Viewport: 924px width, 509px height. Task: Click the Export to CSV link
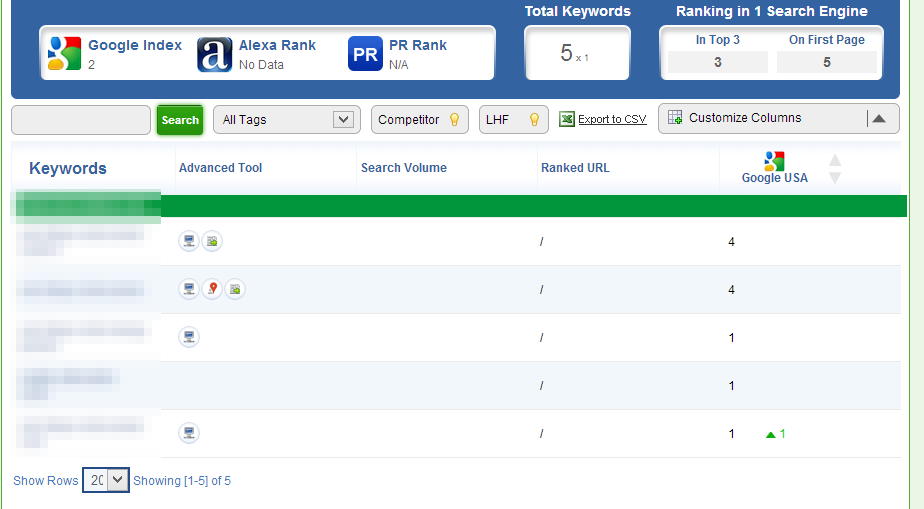(x=612, y=119)
